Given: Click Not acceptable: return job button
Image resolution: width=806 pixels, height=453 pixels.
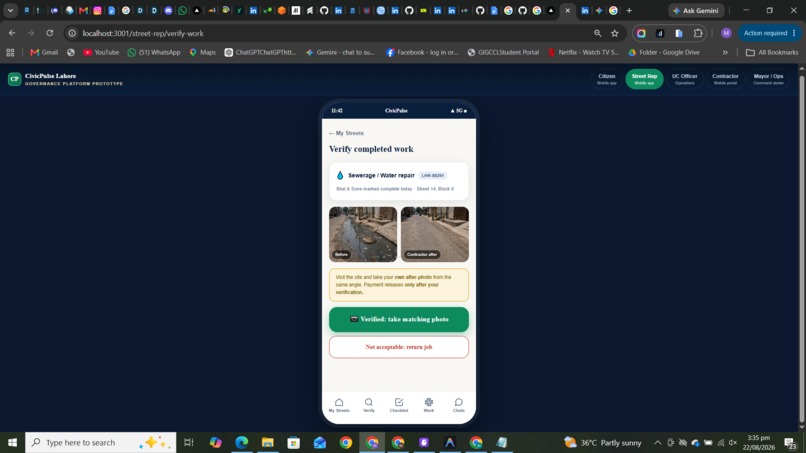Looking at the screenshot, I should [x=399, y=347].
